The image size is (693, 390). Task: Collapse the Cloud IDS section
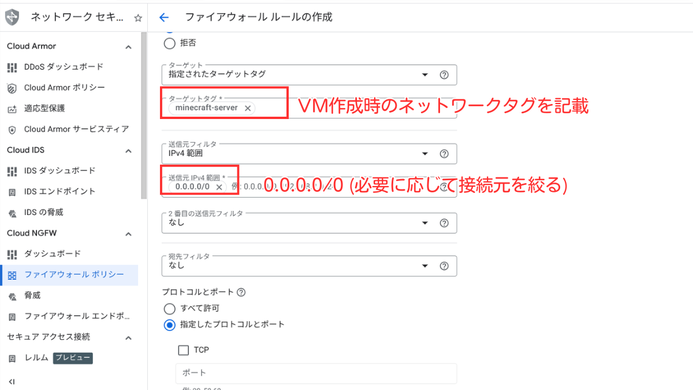click(128, 151)
